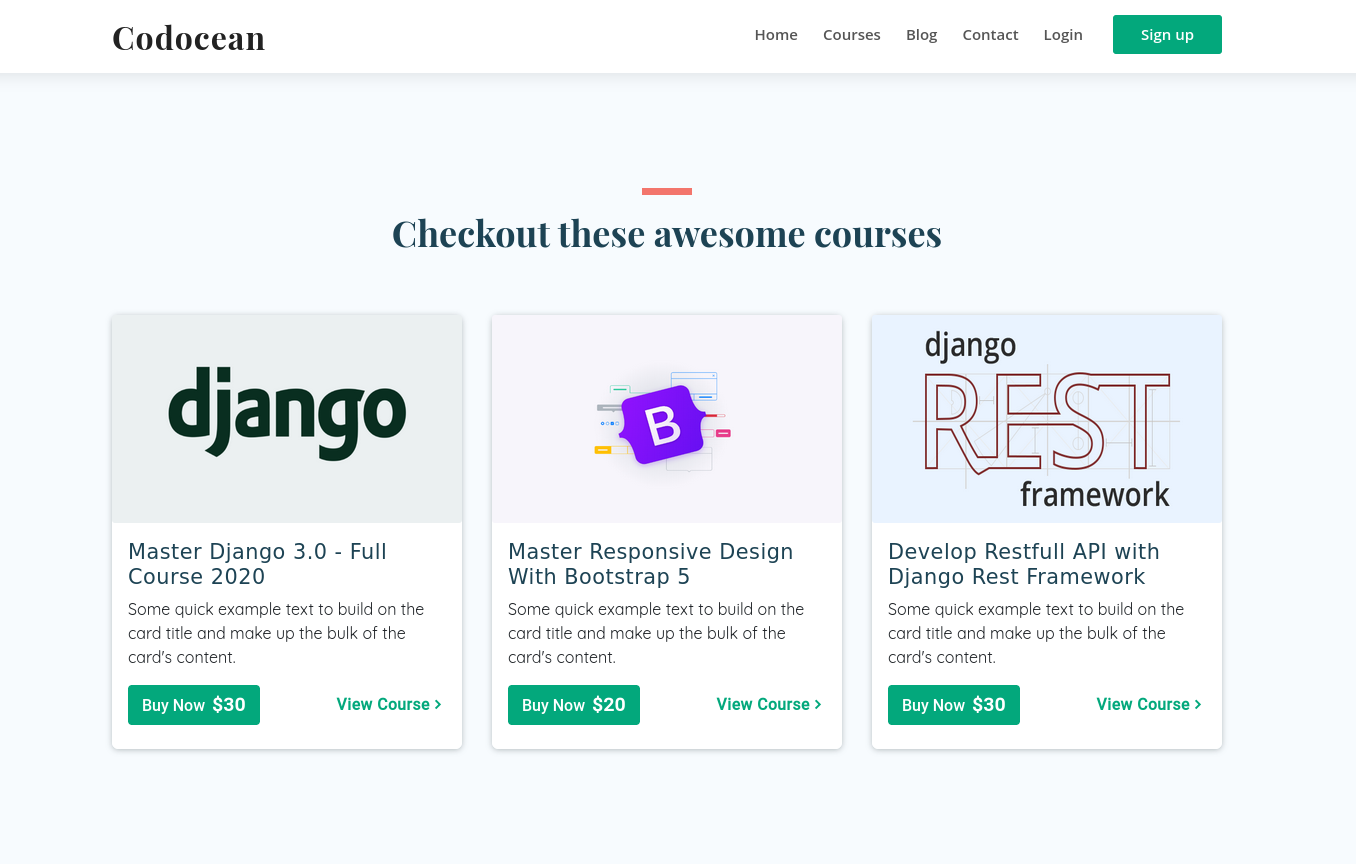Open the Django REST framework thumbnail
Viewport: 1356px width, 864px height.
1047,419
